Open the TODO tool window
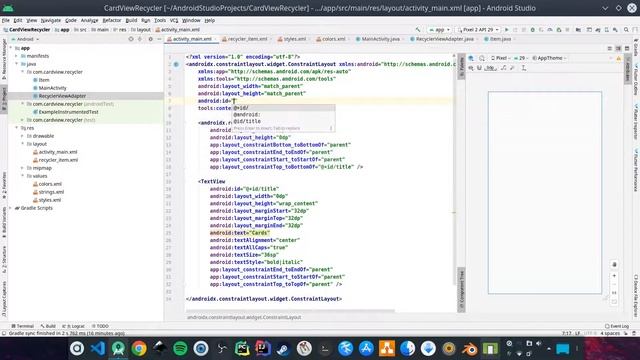This screenshot has height=360, width=640. coord(100,326)
